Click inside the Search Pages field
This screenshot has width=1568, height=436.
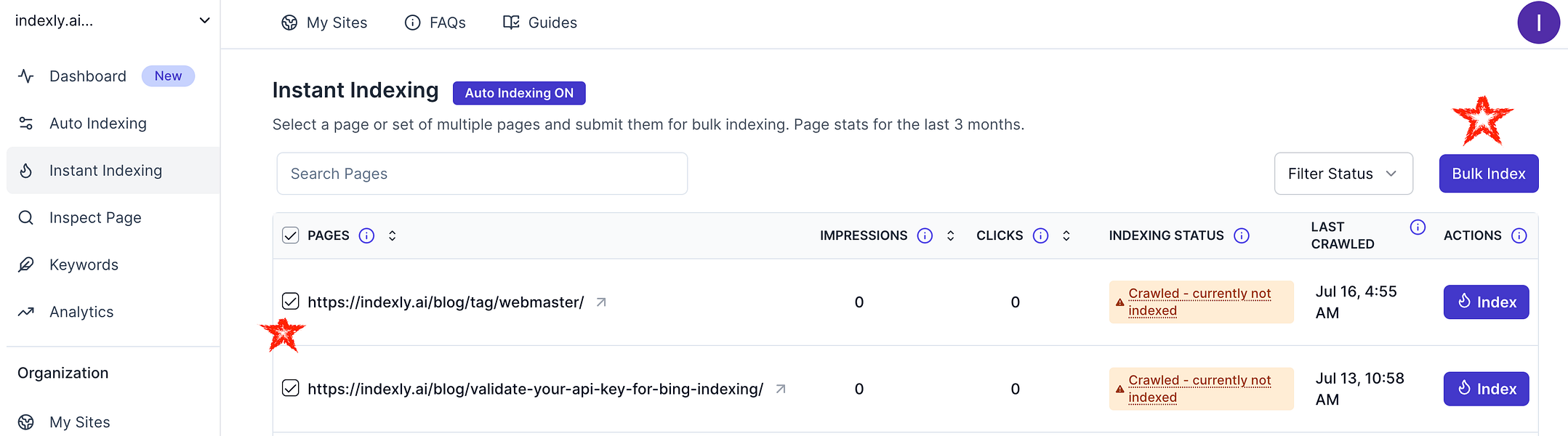tap(481, 174)
